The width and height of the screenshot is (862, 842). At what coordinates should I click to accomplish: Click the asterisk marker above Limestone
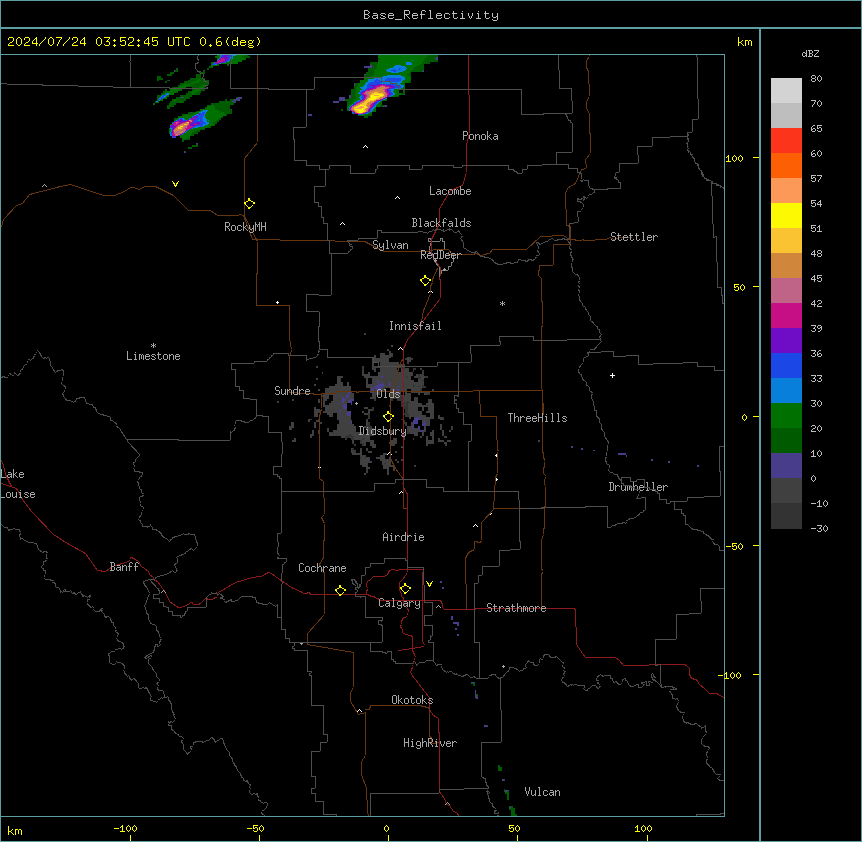[153, 345]
